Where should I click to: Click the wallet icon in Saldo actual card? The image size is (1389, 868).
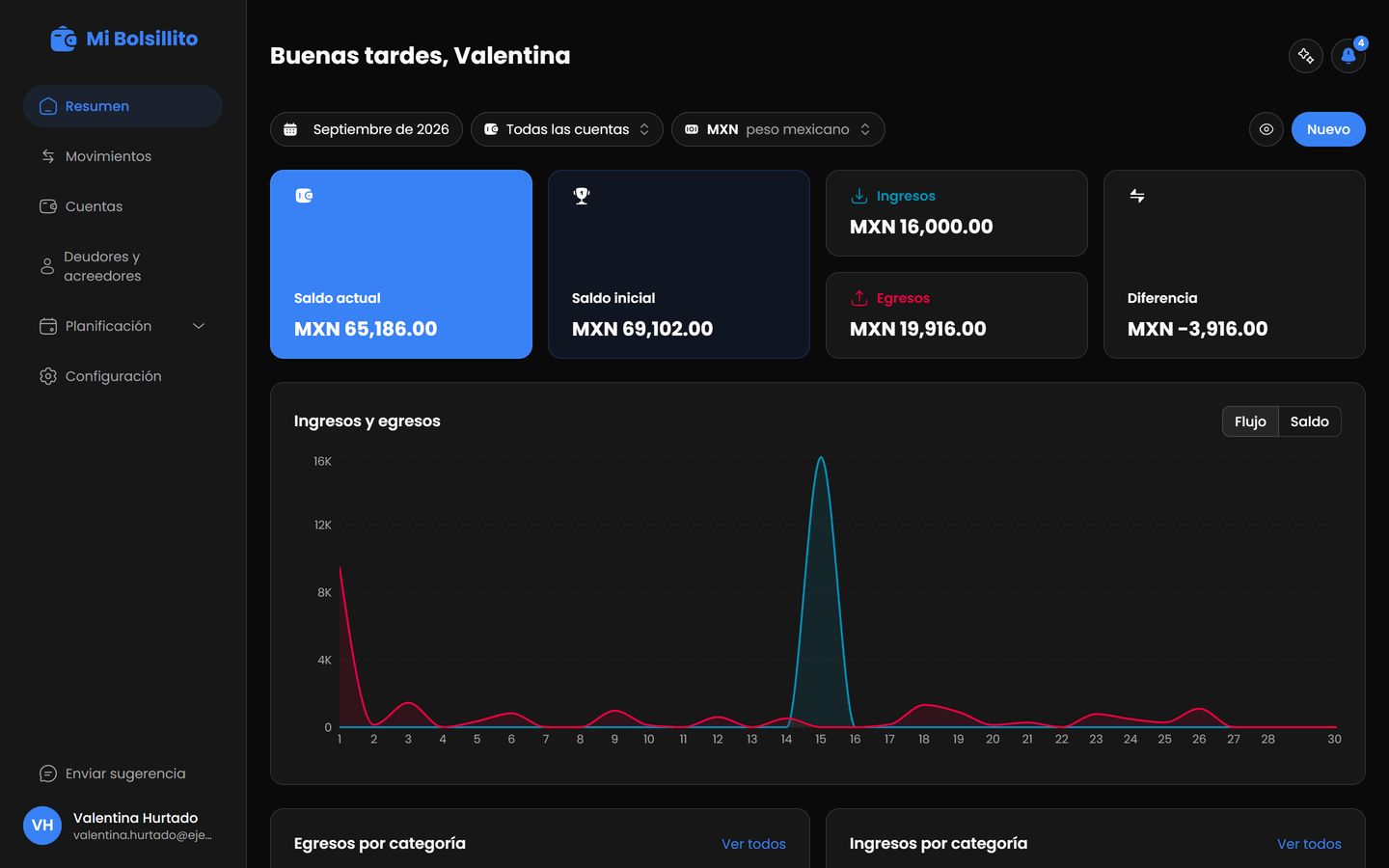click(304, 196)
